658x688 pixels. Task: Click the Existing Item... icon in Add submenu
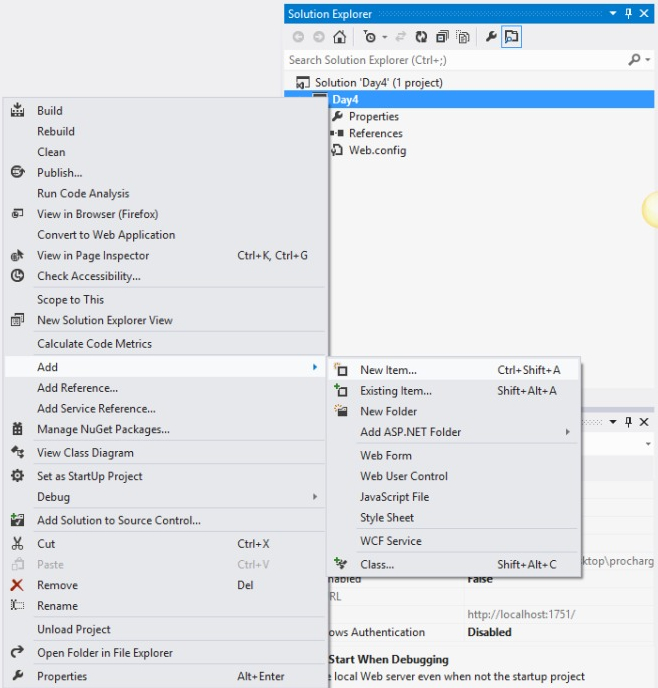pos(341,390)
